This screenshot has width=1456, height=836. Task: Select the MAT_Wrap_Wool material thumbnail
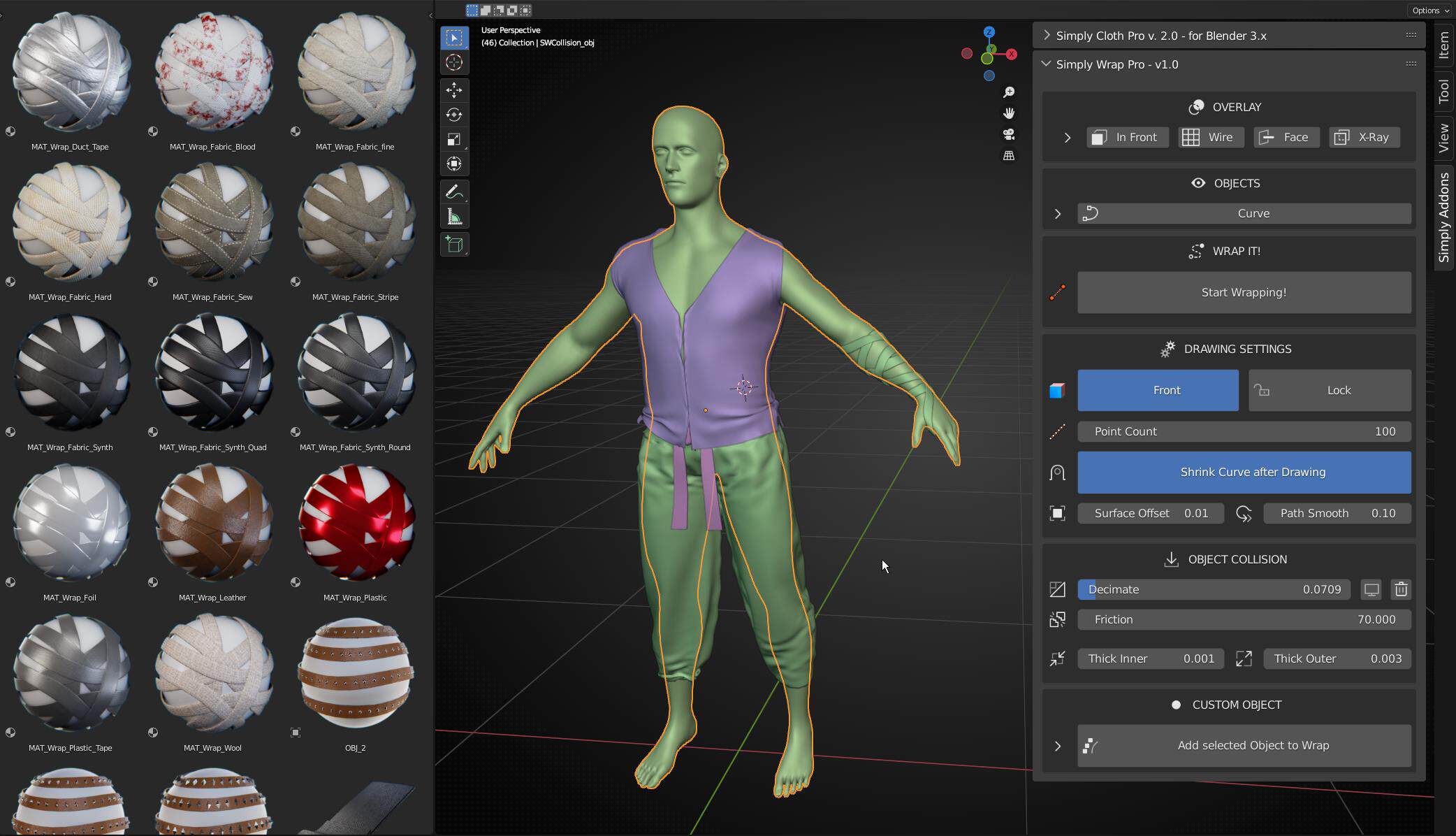click(214, 673)
